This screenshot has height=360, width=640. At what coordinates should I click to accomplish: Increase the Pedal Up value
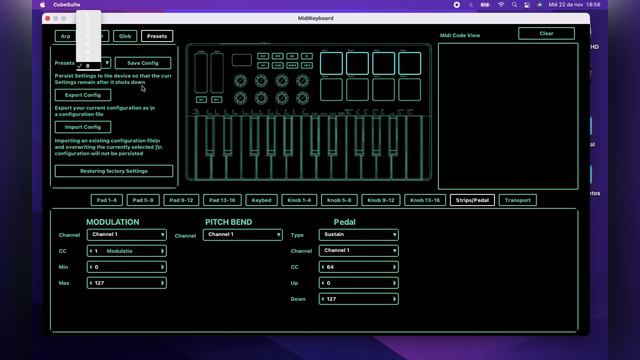[x=394, y=283]
